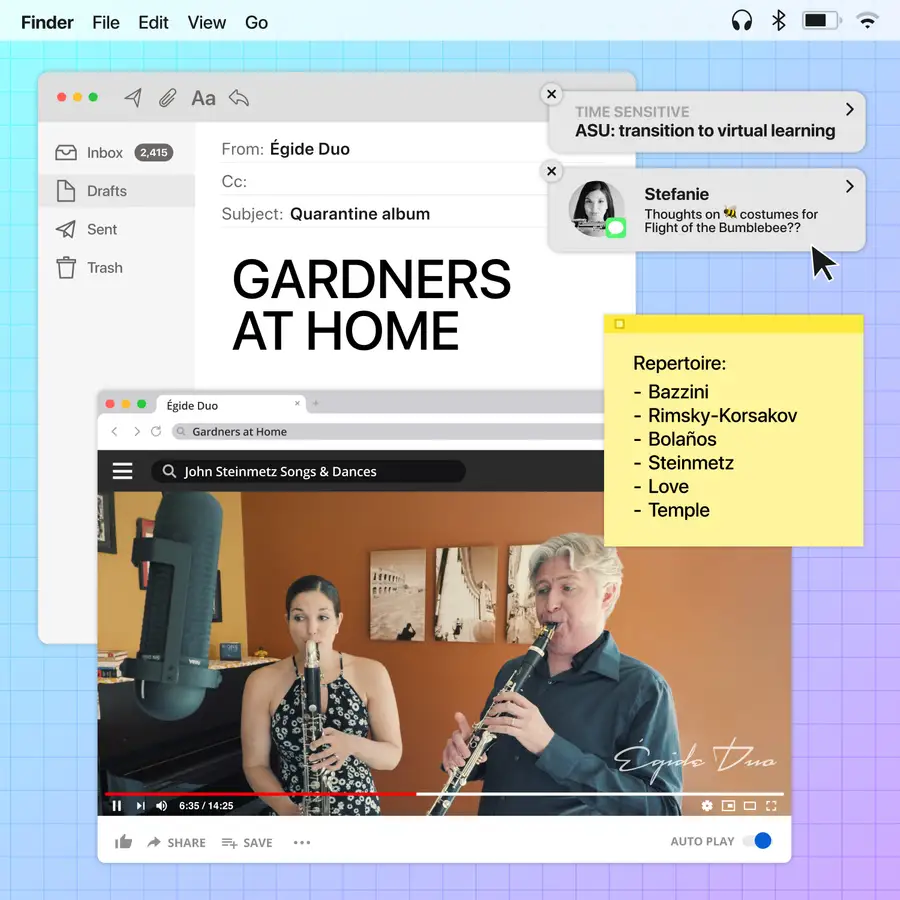The width and height of the screenshot is (900, 900).
Task: Open the hamburger menu on video site
Action: pyautogui.click(x=123, y=471)
